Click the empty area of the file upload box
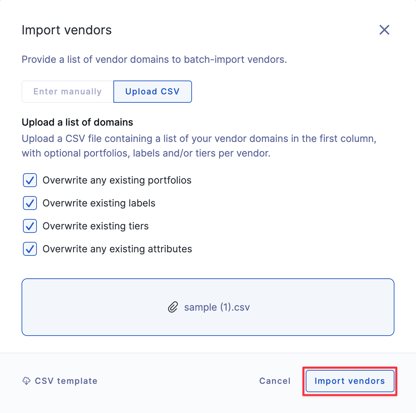The image size is (416, 413). pyautogui.click(x=100, y=307)
